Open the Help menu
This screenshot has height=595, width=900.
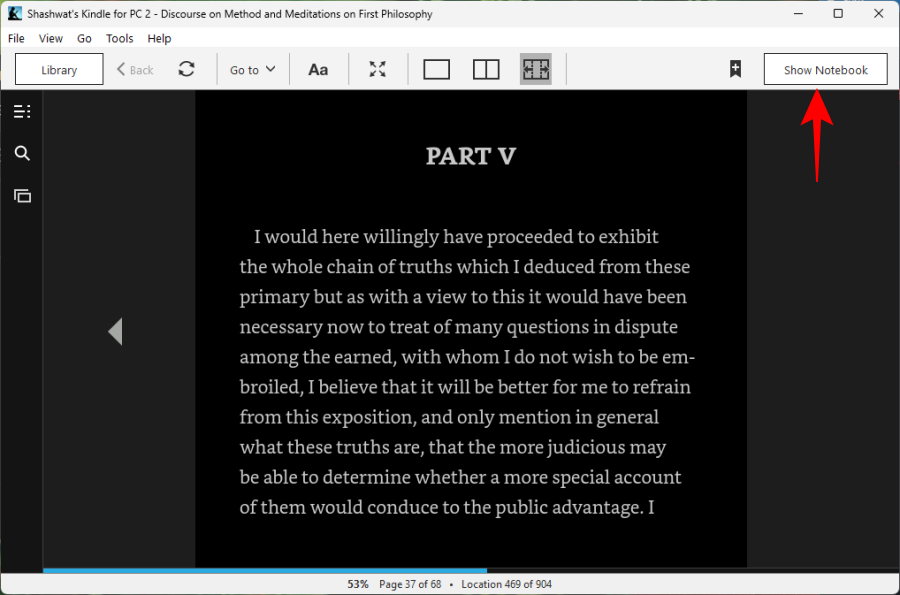pos(159,38)
